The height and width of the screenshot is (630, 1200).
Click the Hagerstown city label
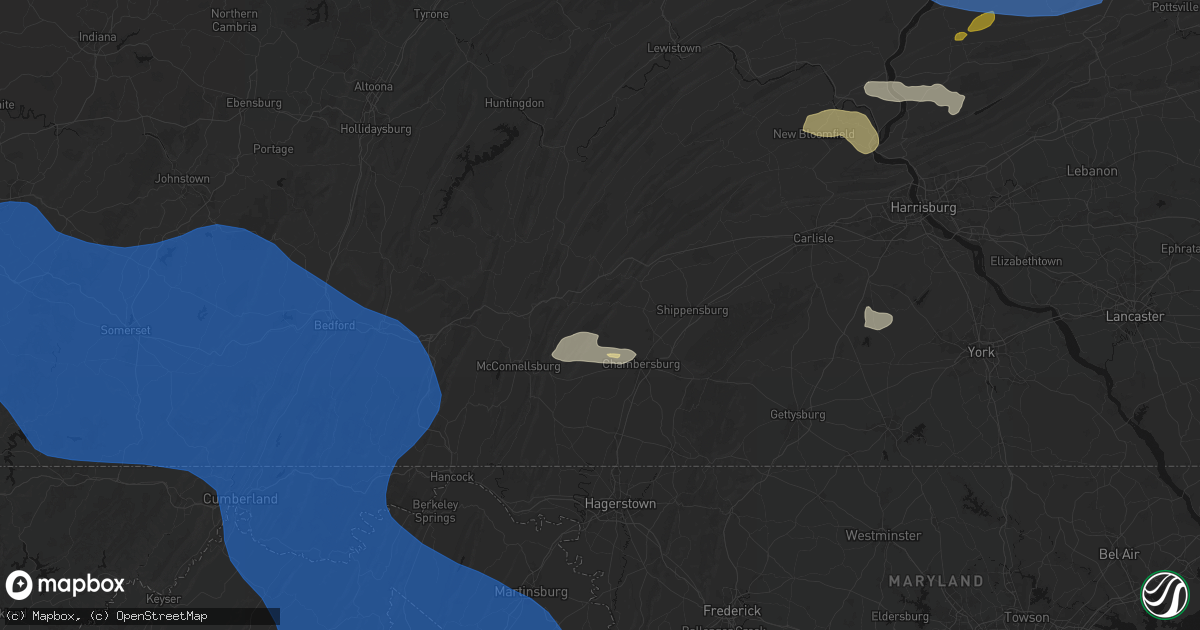[x=621, y=504]
